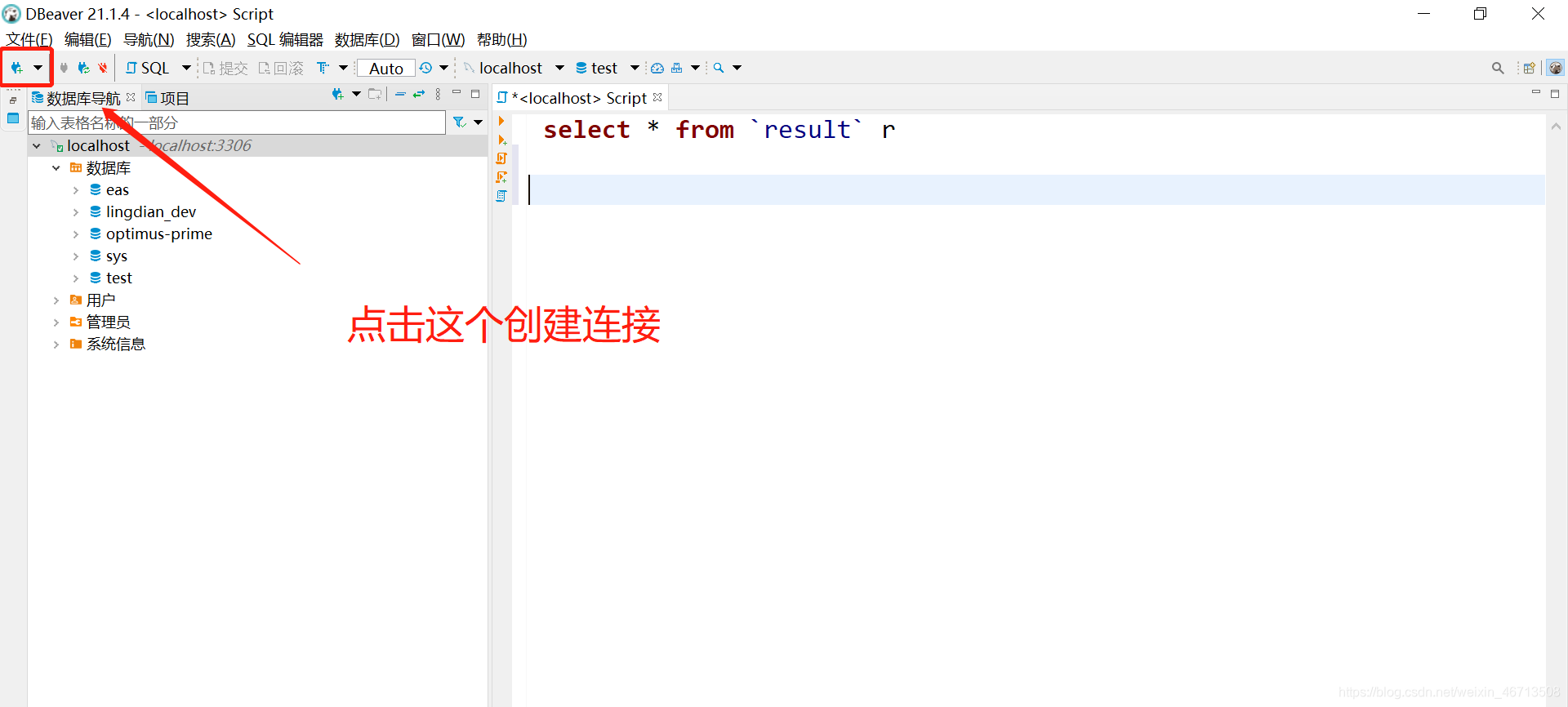Click the Execute SQL script icon
Viewport: 1568px width, 707px height.
click(501, 158)
